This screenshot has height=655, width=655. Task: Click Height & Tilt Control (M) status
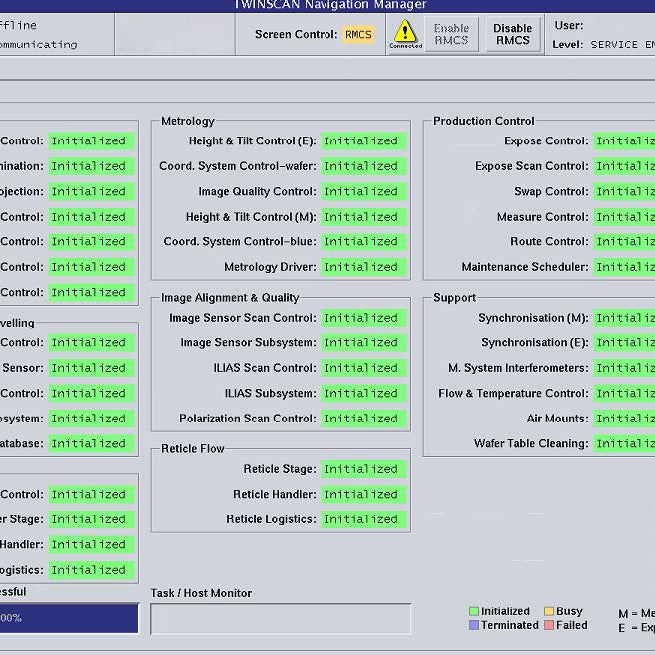tap(363, 217)
